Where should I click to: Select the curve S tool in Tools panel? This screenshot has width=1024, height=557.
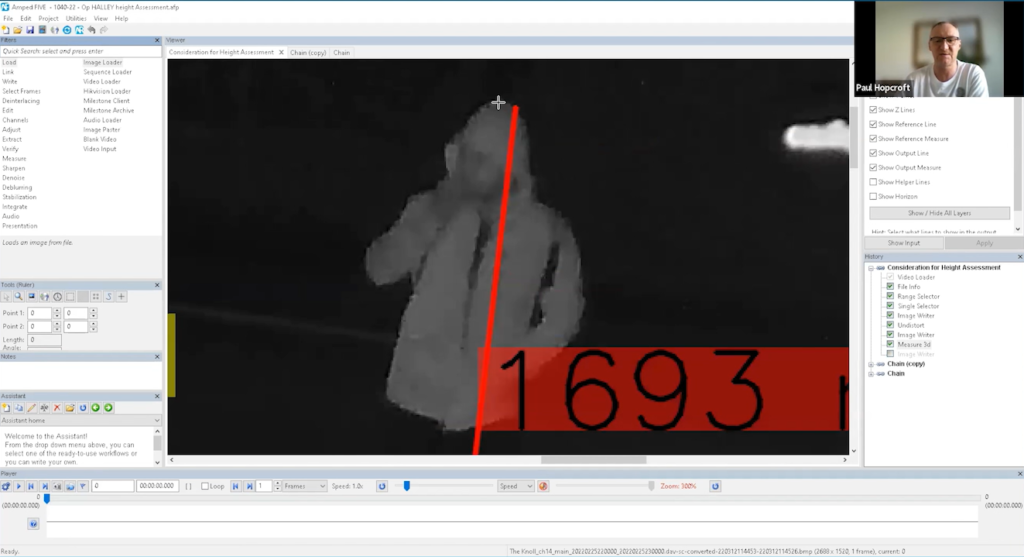[108, 296]
